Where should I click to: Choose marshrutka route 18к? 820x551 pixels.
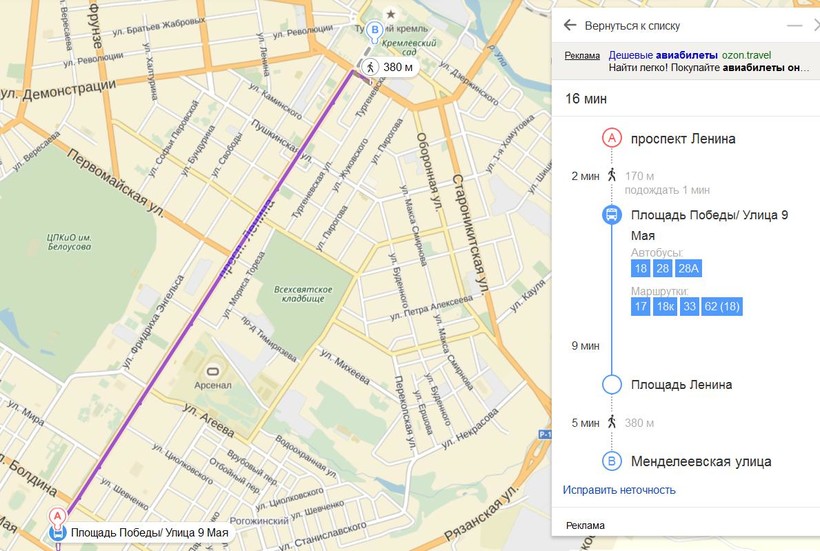click(665, 306)
